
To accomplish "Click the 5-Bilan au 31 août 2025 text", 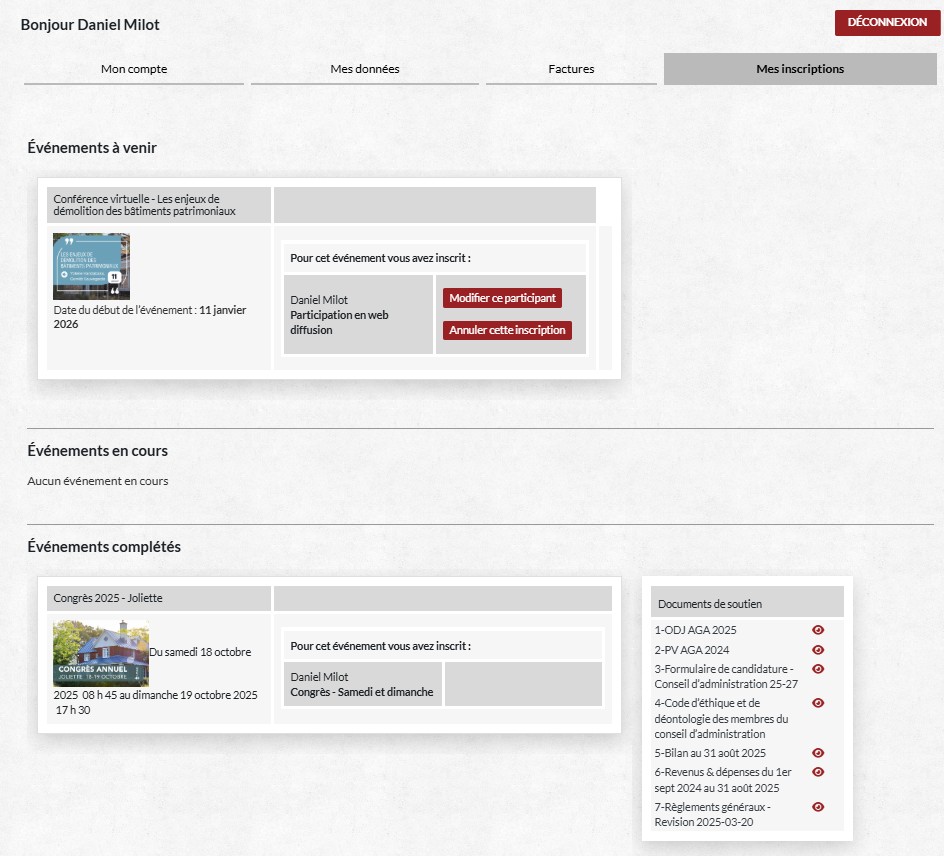I will click(710, 753).
